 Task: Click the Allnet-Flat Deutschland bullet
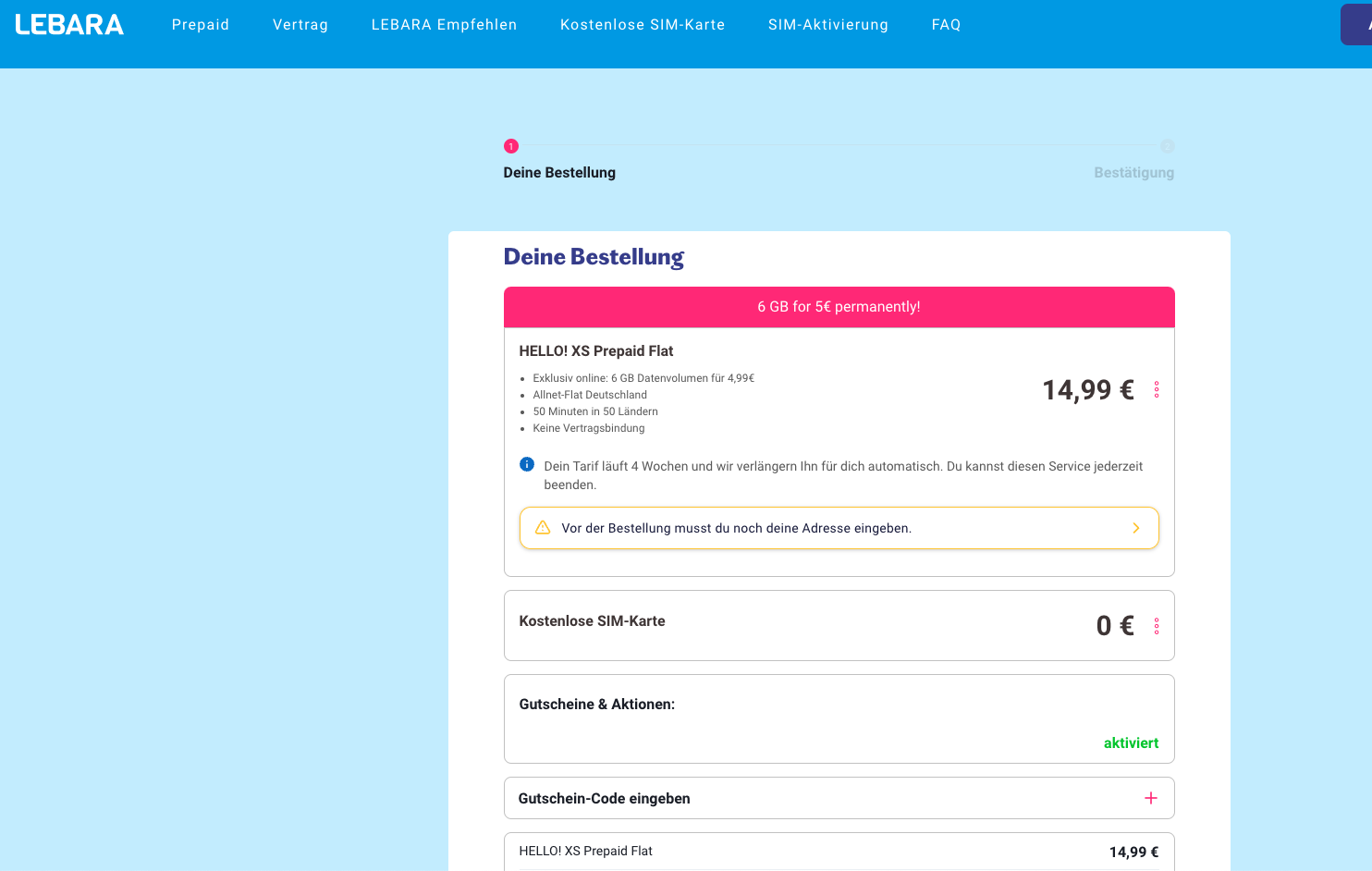(x=590, y=395)
